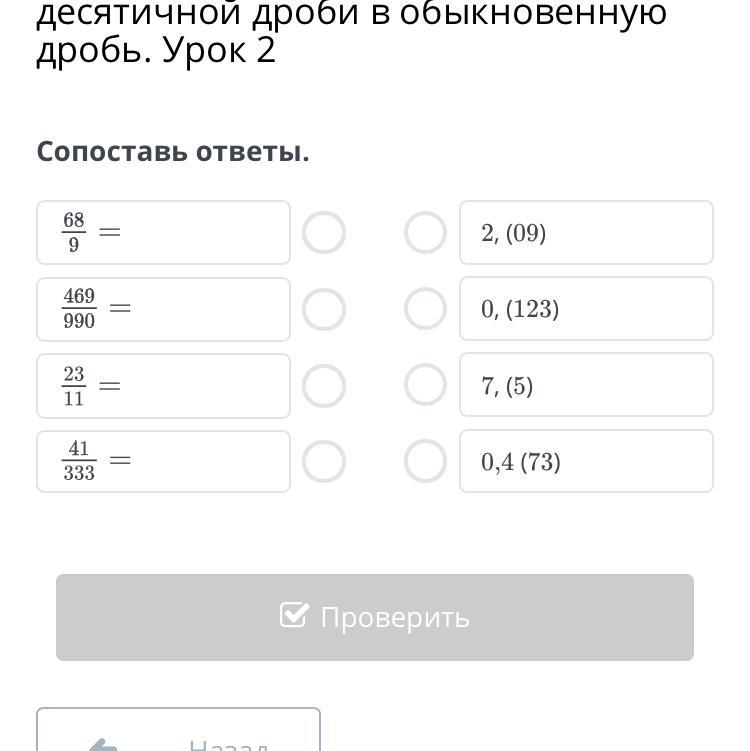Screen dimensions: 750x751
Task: Select the radio circle next to 23/11
Action: click(324, 386)
